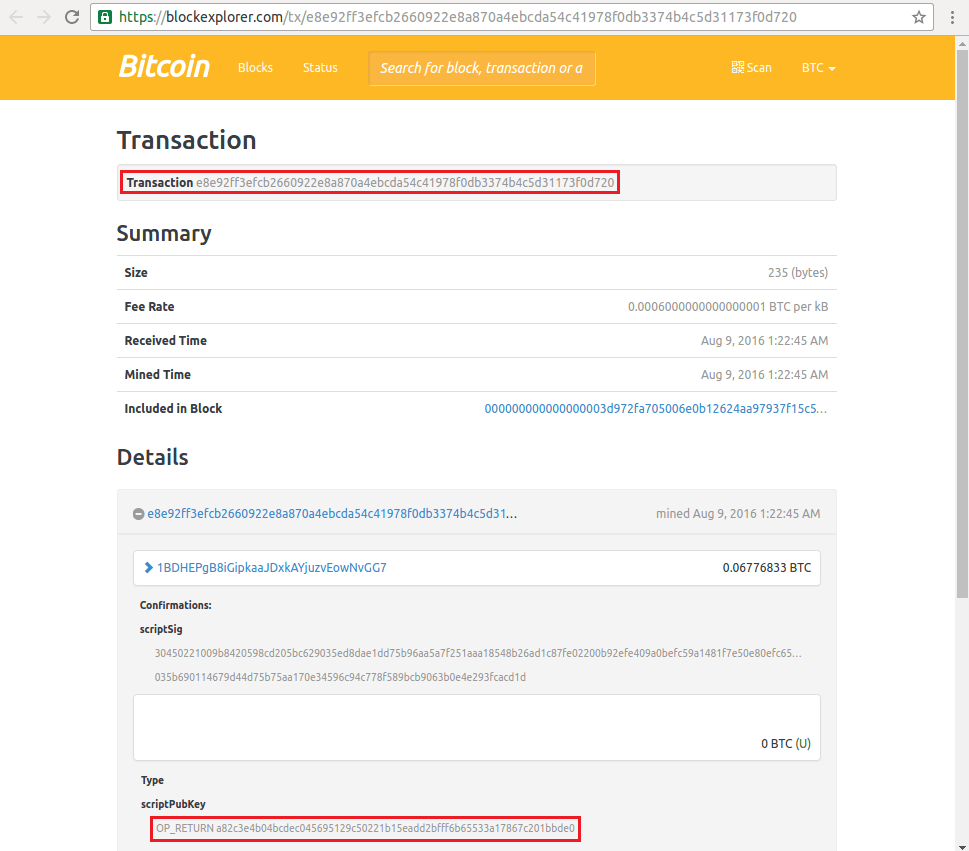Click the search field for blocks and transactions
The width and height of the screenshot is (969, 851).
click(x=482, y=67)
